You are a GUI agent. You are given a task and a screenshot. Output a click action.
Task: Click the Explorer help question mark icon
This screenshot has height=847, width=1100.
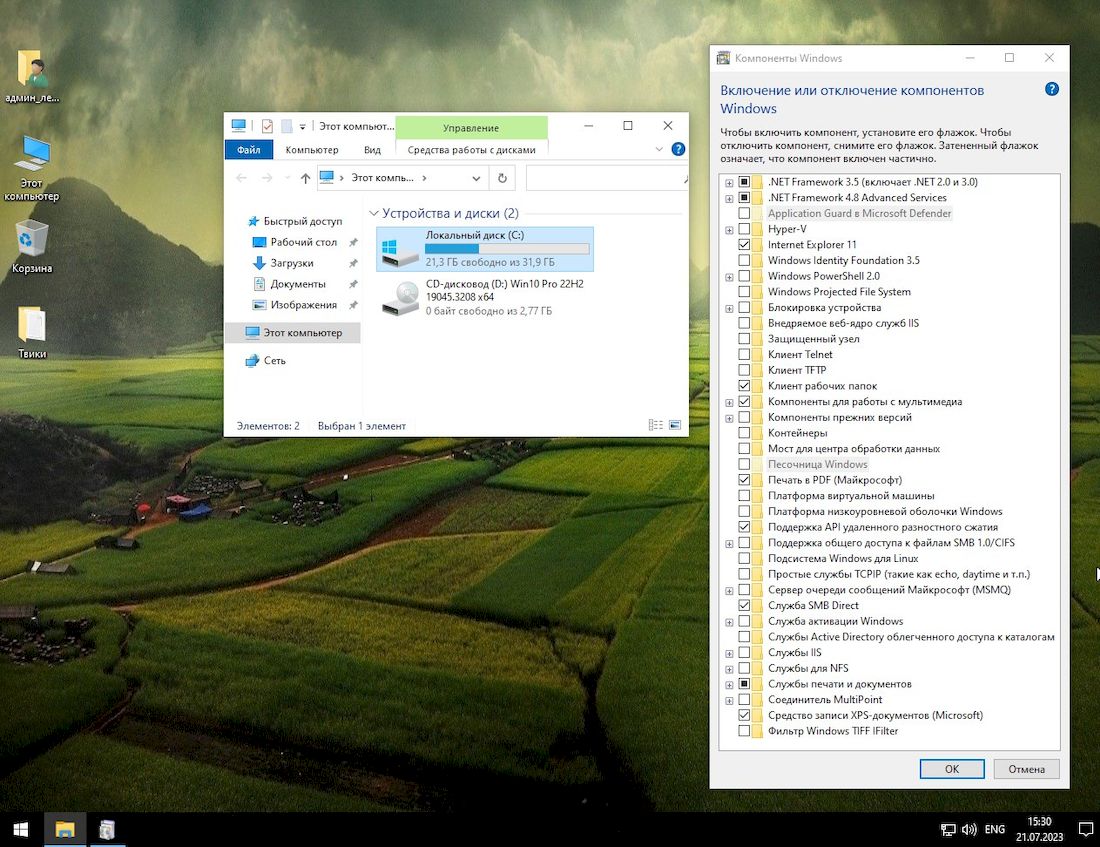tap(678, 150)
